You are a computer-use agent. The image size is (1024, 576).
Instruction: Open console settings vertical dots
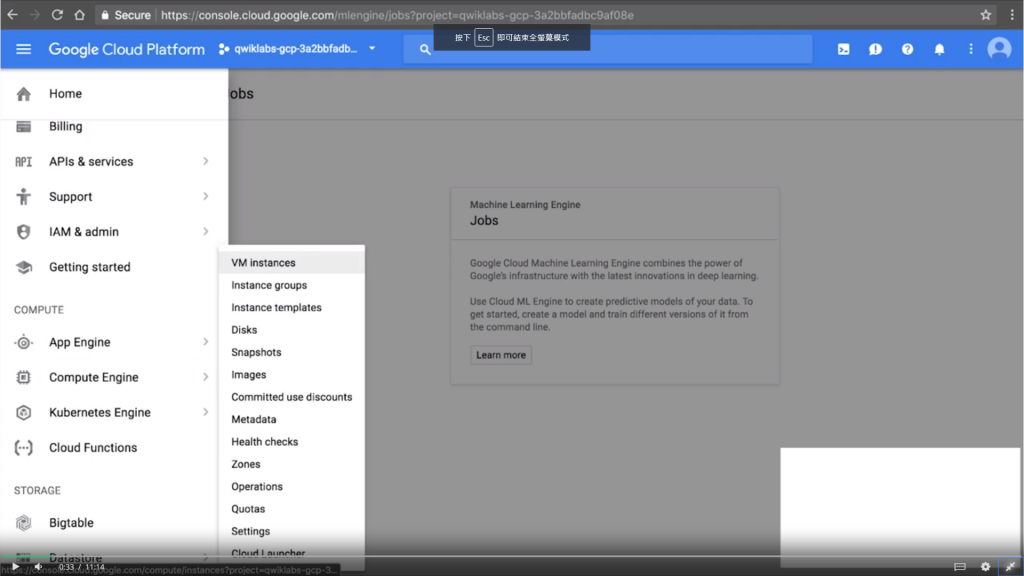click(970, 49)
